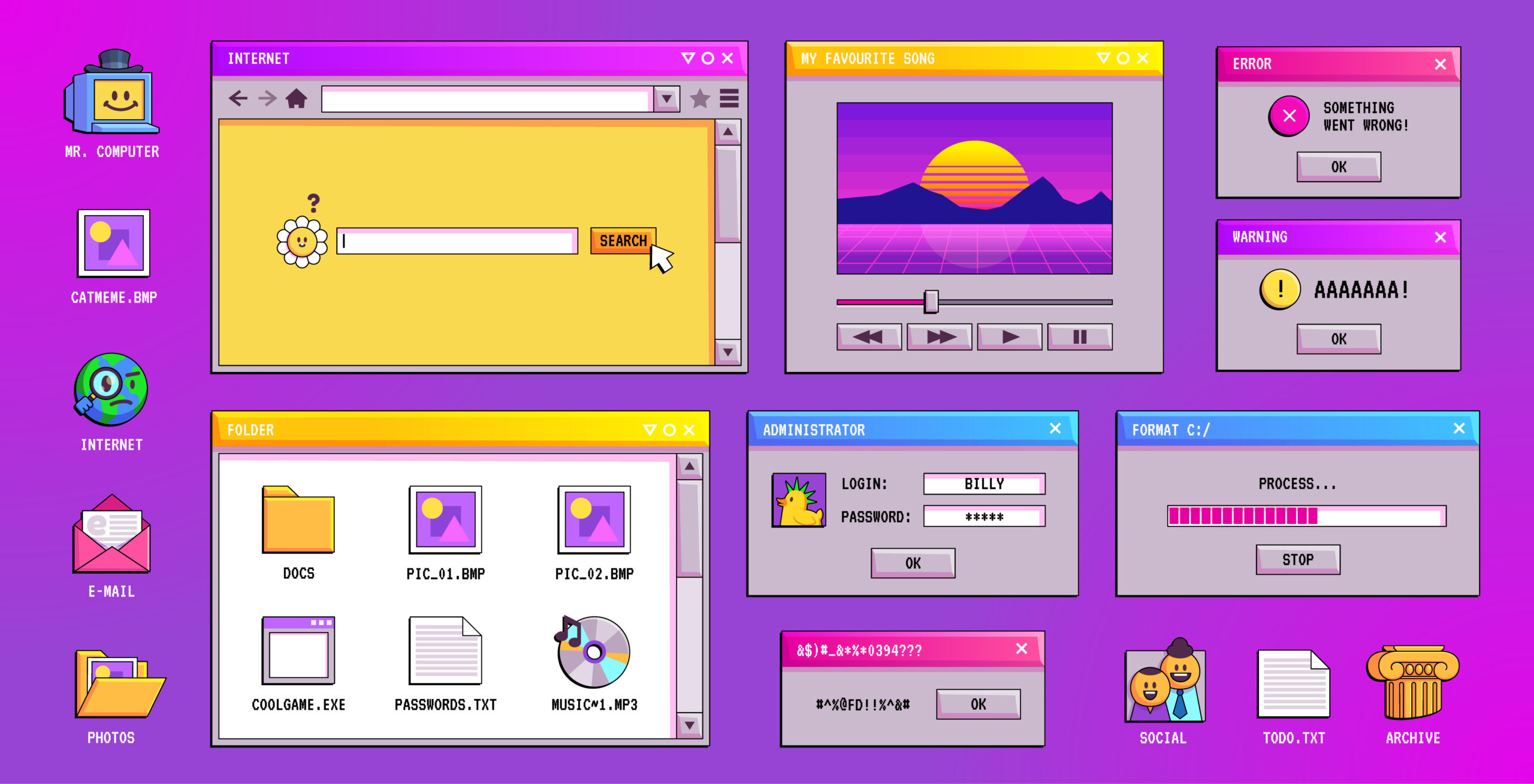Click the "PROCESS..." text
The width and height of the screenshot is (1534, 784).
tap(1297, 484)
